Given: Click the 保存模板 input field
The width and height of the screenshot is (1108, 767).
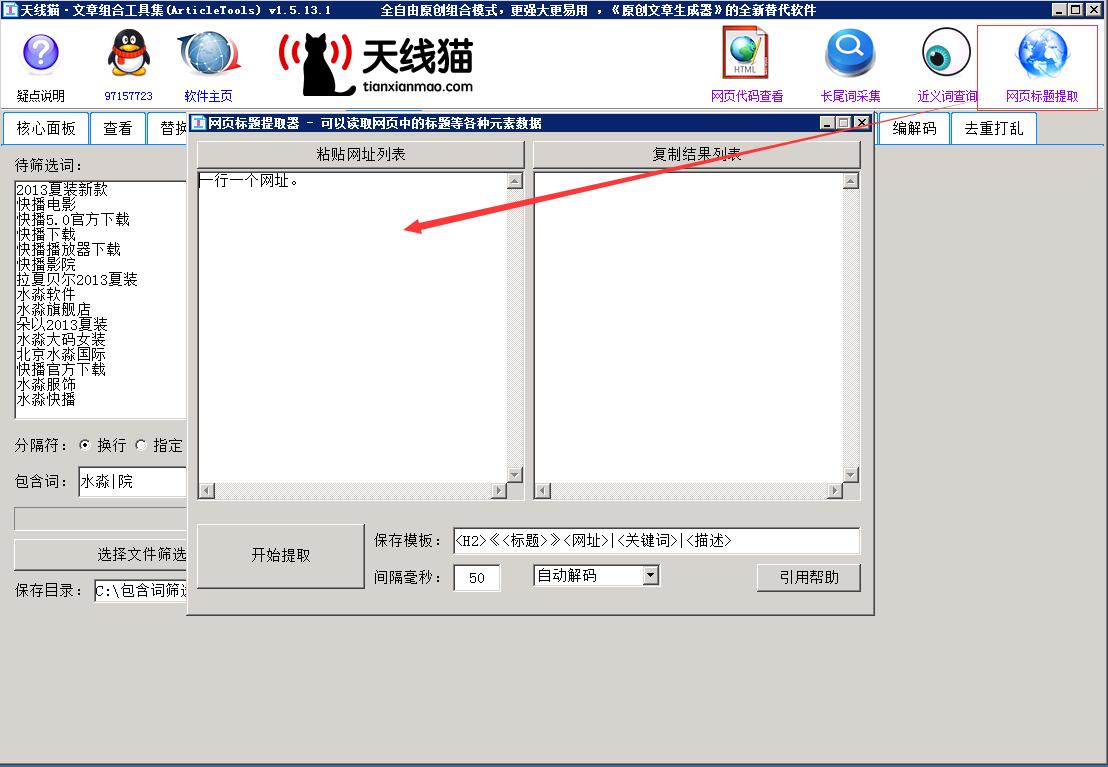Looking at the screenshot, I should (x=656, y=541).
